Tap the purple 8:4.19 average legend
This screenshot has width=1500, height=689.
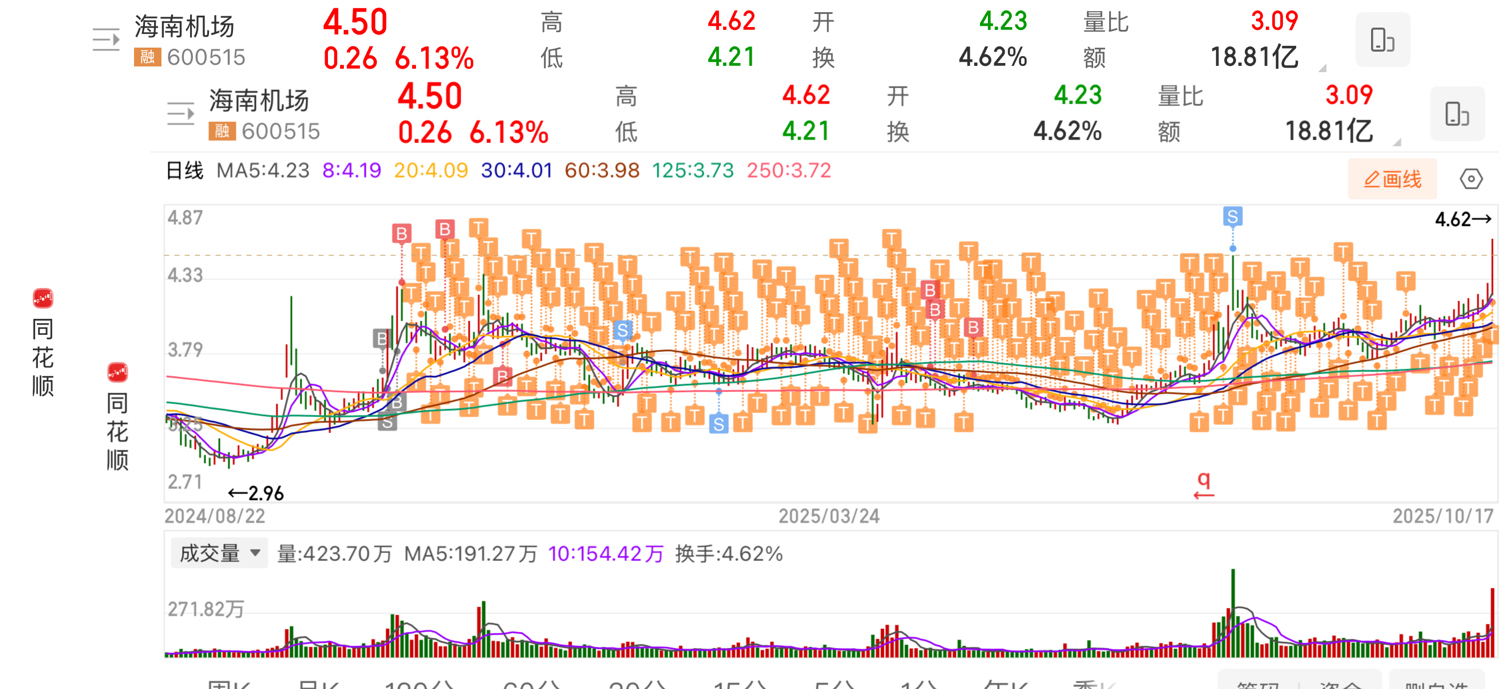(352, 171)
